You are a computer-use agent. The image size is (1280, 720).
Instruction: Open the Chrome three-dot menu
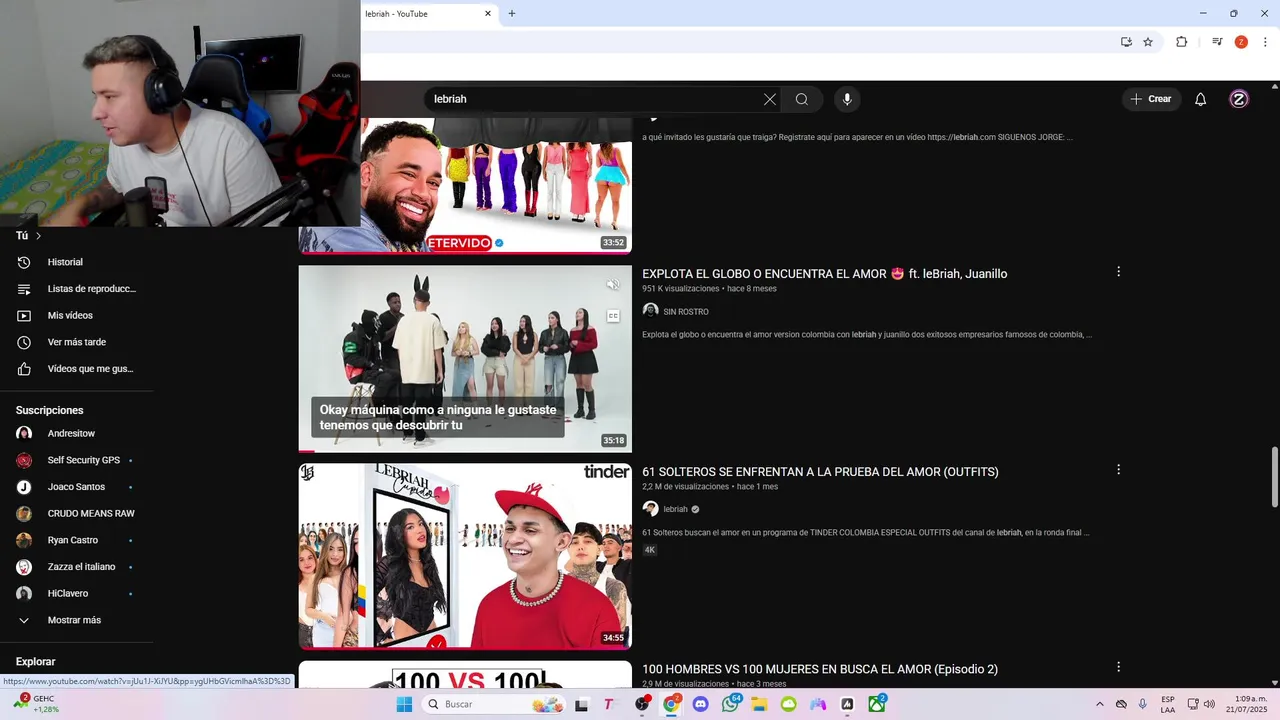click(1265, 42)
